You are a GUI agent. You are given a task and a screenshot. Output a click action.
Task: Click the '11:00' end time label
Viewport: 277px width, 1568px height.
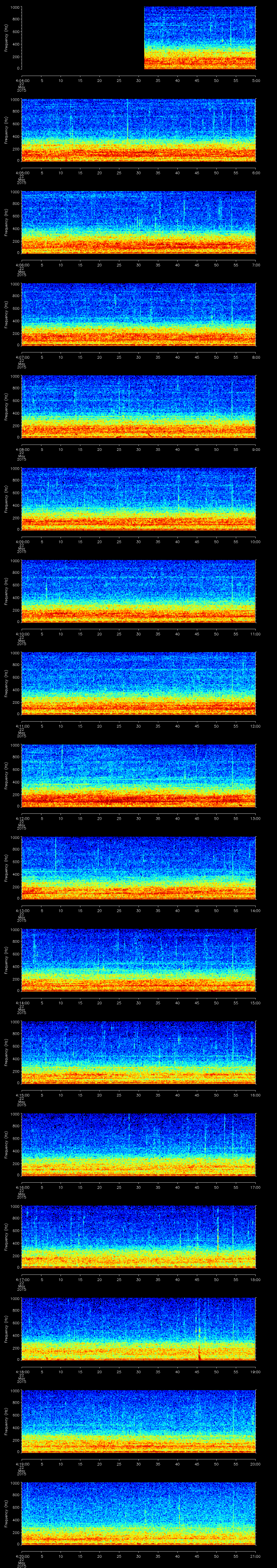[256, 634]
